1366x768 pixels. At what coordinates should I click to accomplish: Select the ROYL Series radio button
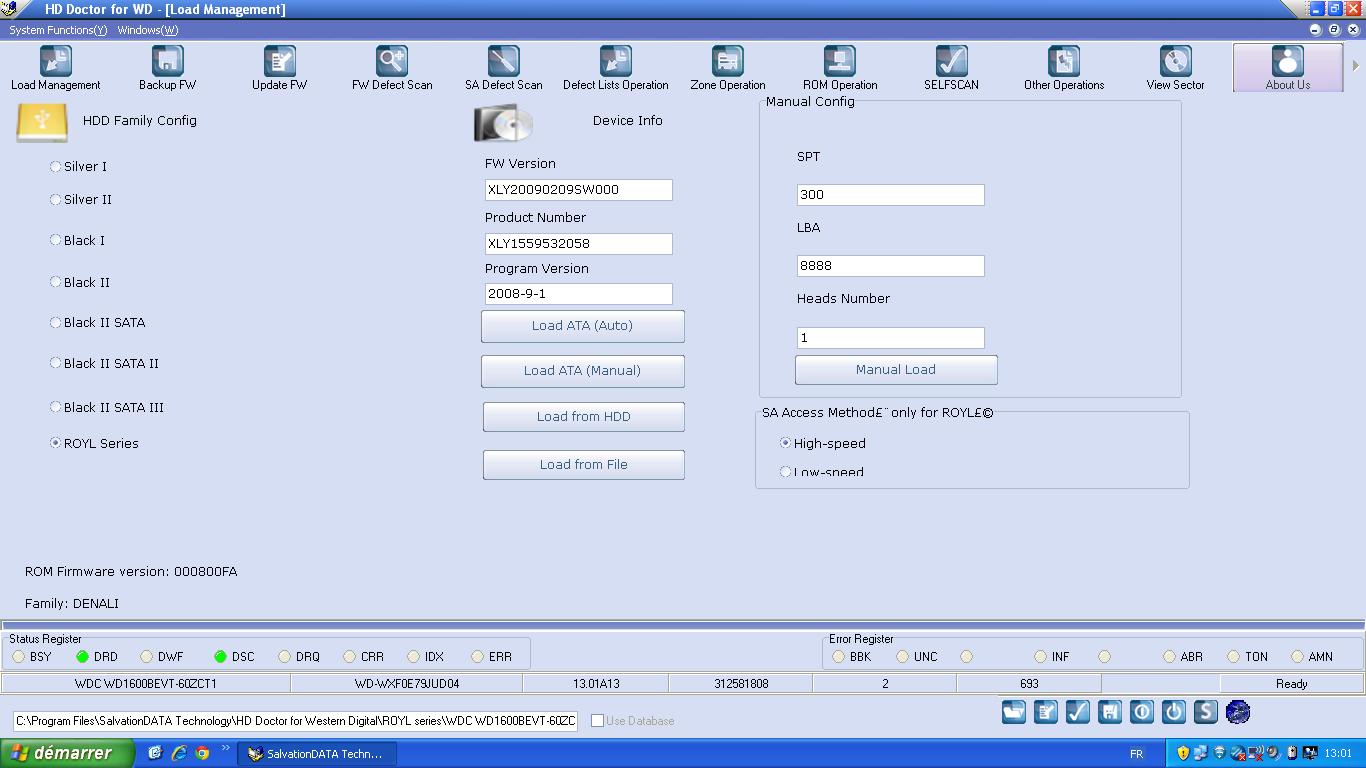56,443
